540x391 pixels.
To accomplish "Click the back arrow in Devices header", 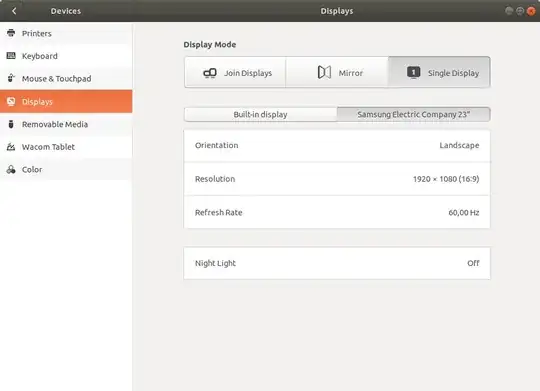I will [x=14, y=11].
